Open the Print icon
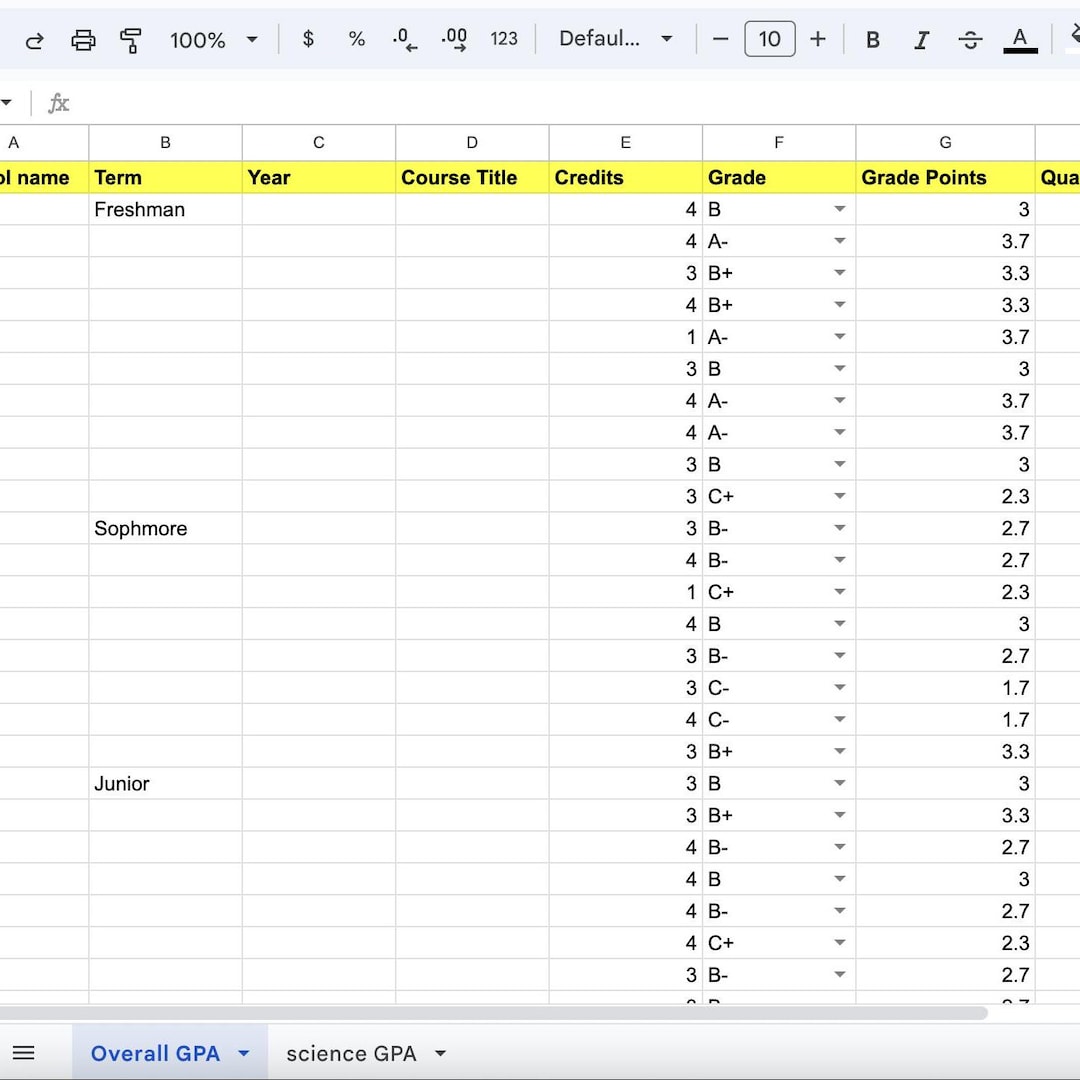 [83, 40]
